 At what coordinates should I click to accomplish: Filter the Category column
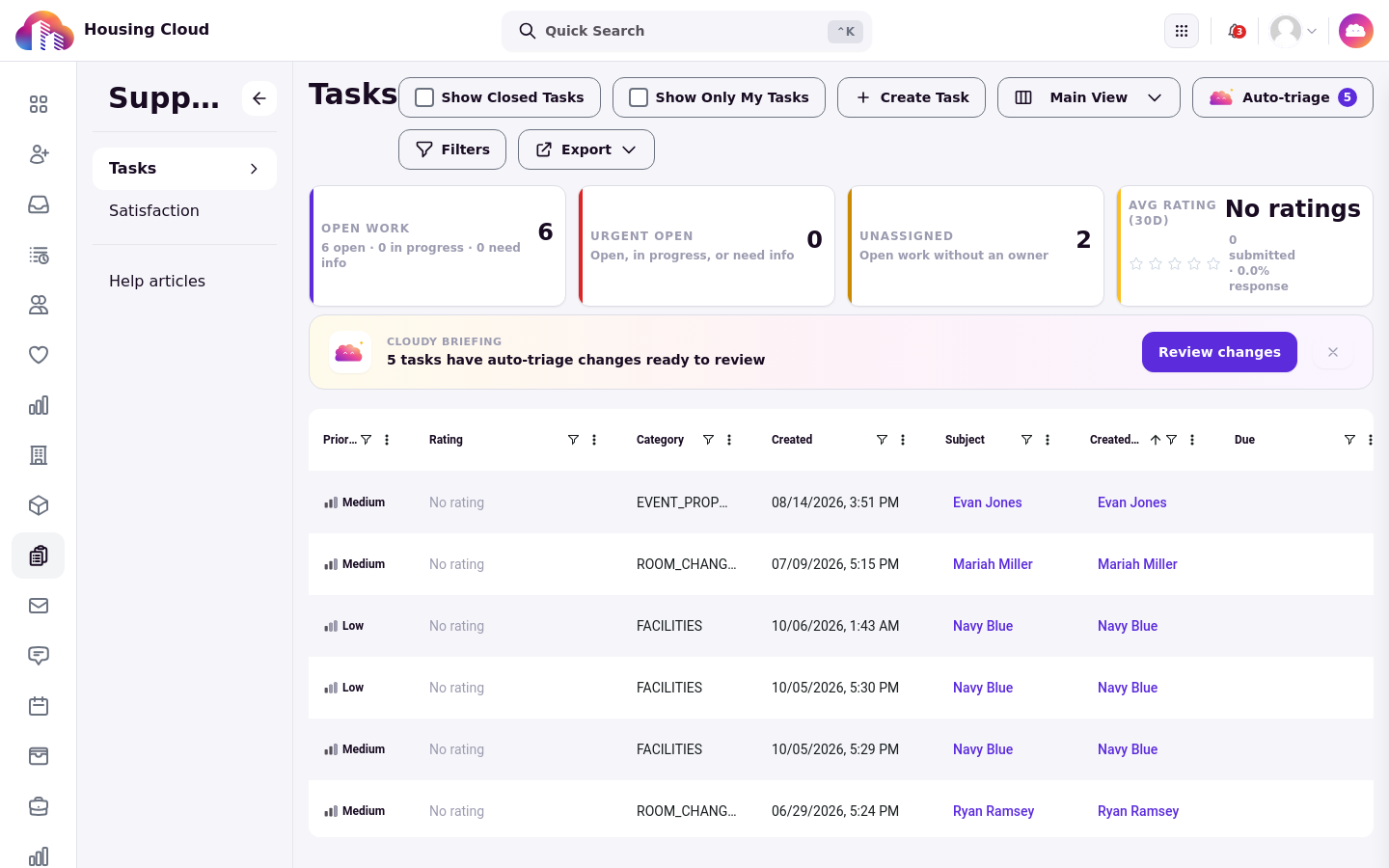(x=708, y=440)
